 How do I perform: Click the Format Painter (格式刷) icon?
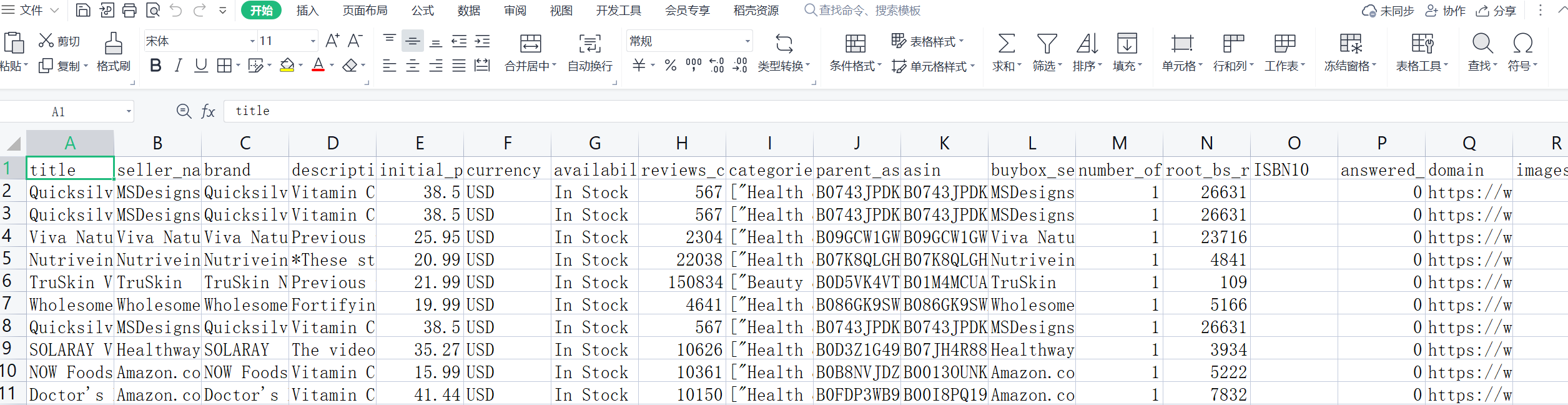click(113, 43)
